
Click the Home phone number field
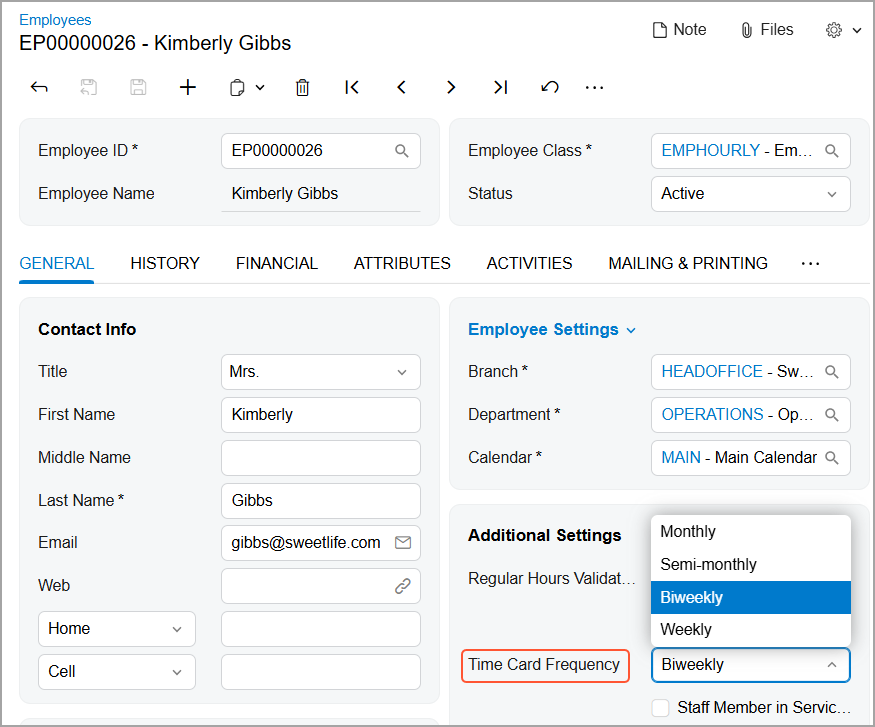click(x=321, y=629)
